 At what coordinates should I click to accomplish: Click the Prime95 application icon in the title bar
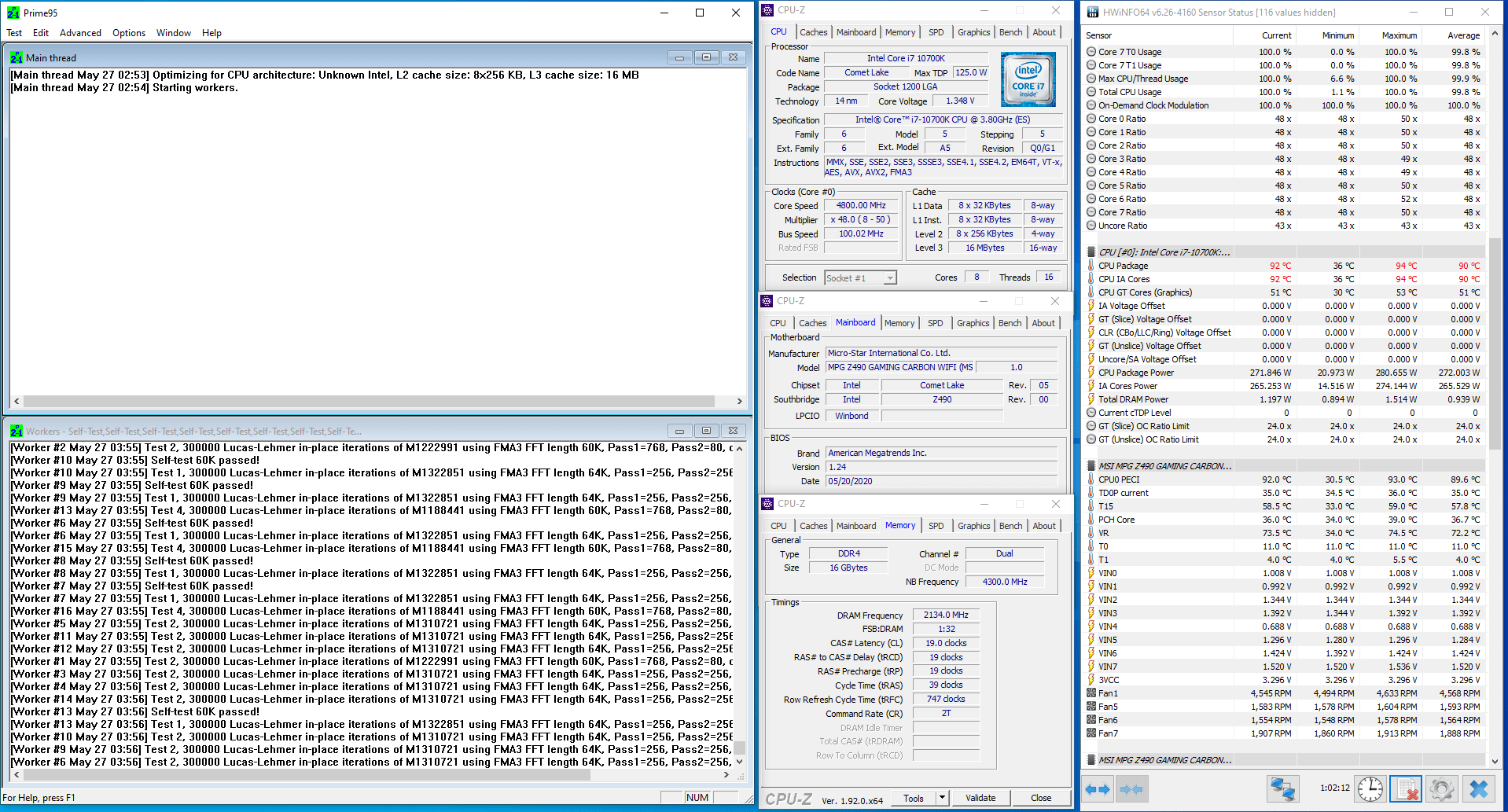pyautogui.click(x=13, y=13)
